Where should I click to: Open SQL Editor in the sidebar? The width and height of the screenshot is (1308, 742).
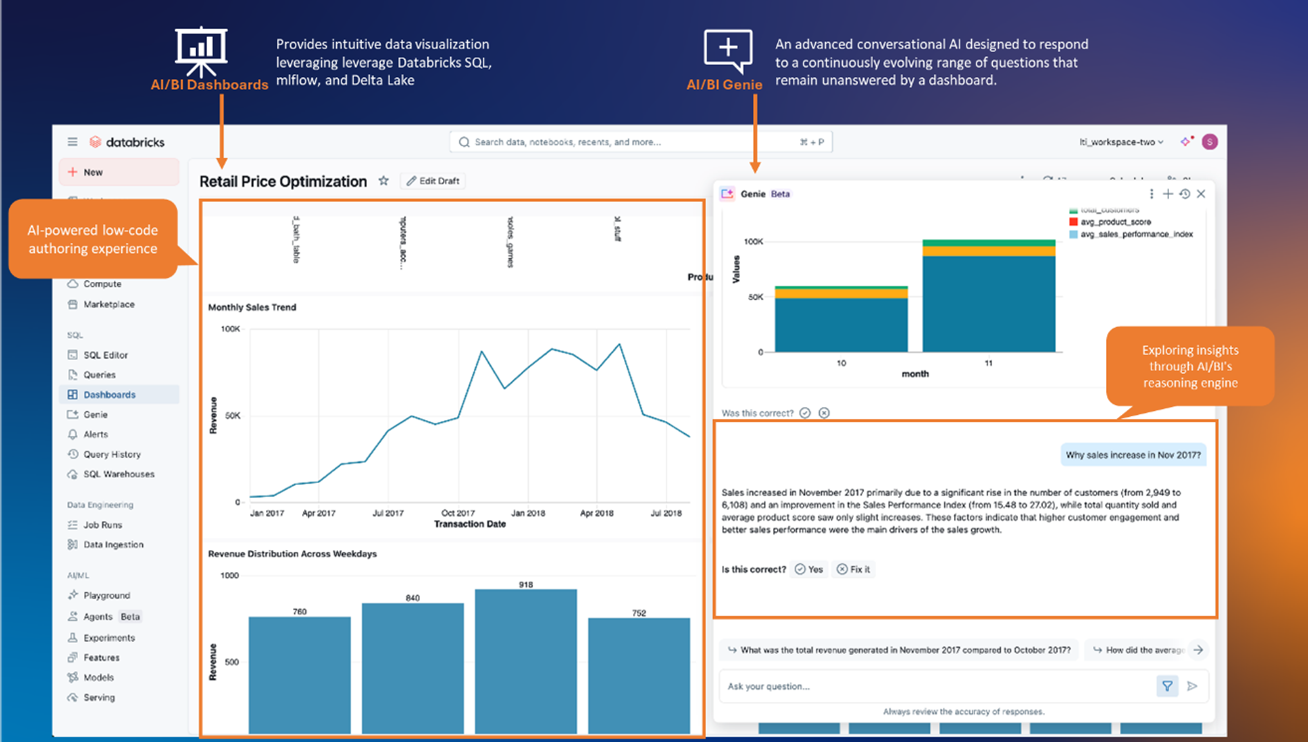pyautogui.click(x=105, y=355)
